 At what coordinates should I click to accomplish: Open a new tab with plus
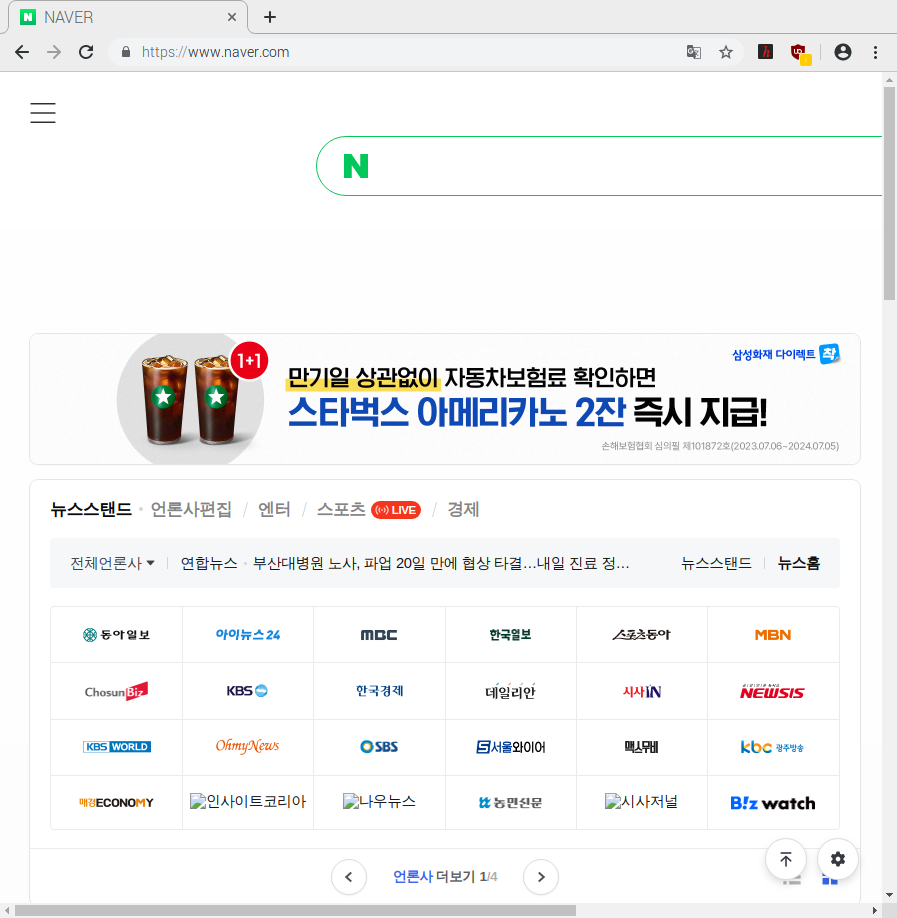270,17
